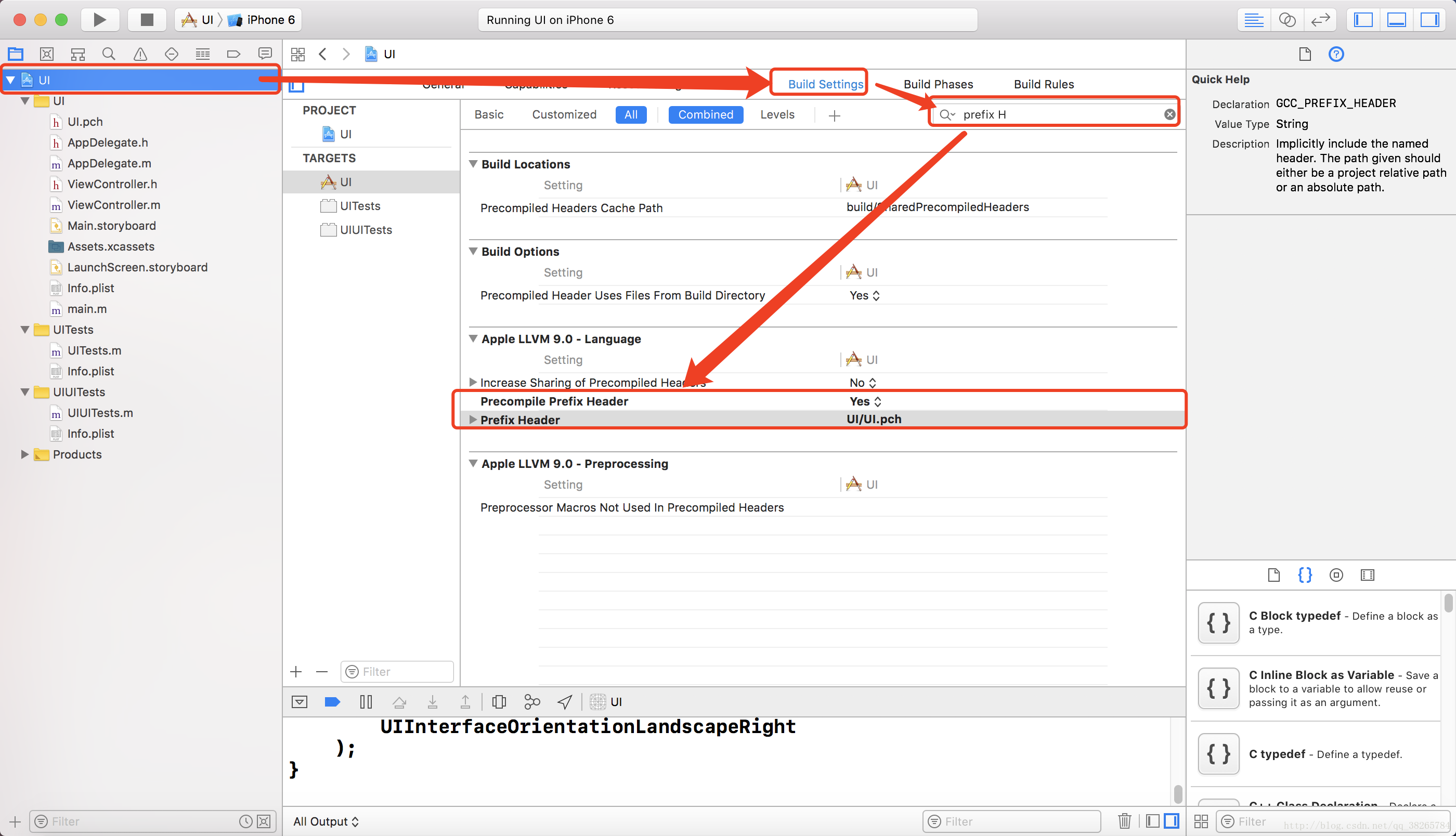
Task: Show the Standard editor
Action: point(1254,20)
